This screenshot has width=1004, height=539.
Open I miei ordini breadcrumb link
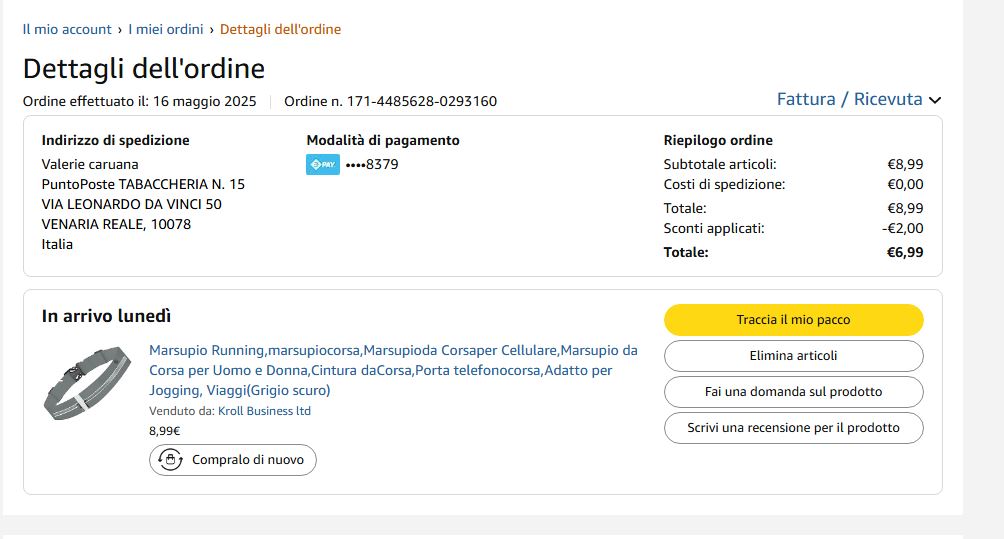coord(165,29)
